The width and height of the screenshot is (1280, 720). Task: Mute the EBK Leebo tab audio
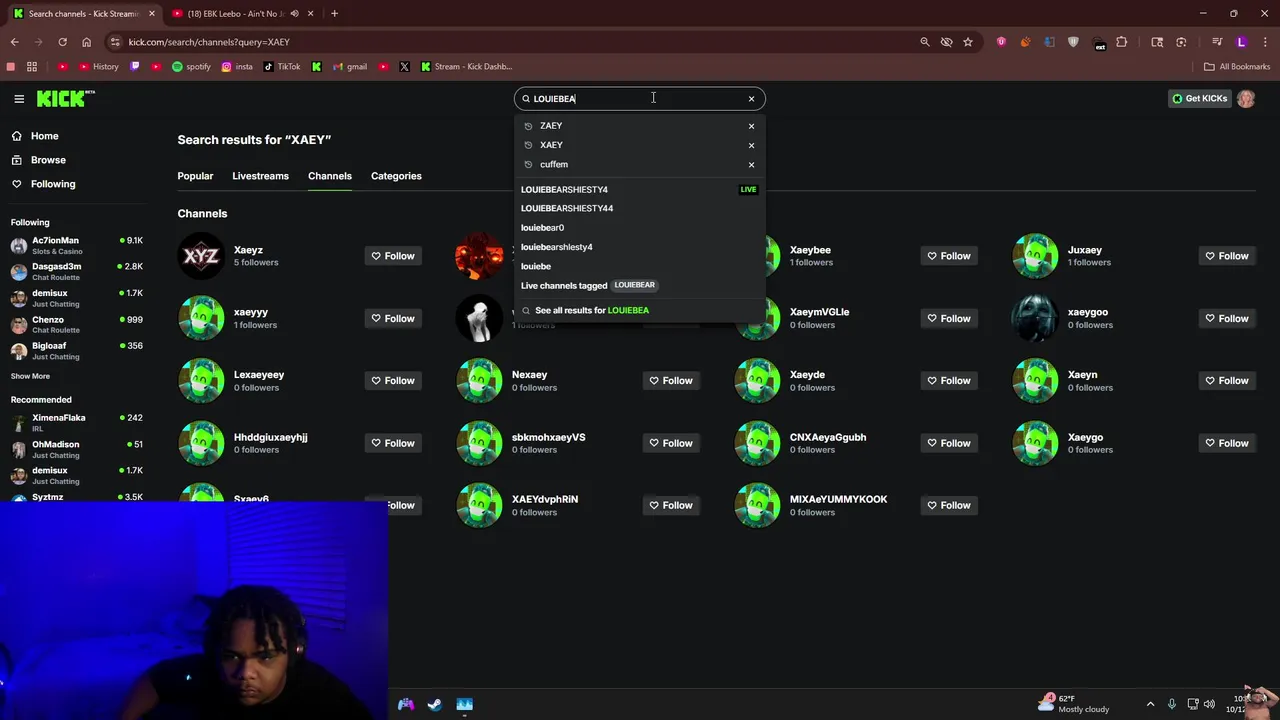click(294, 14)
